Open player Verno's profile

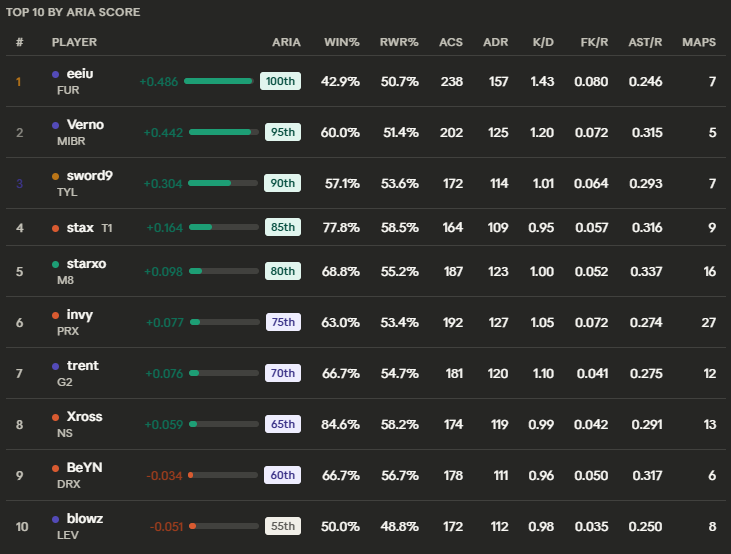point(85,125)
